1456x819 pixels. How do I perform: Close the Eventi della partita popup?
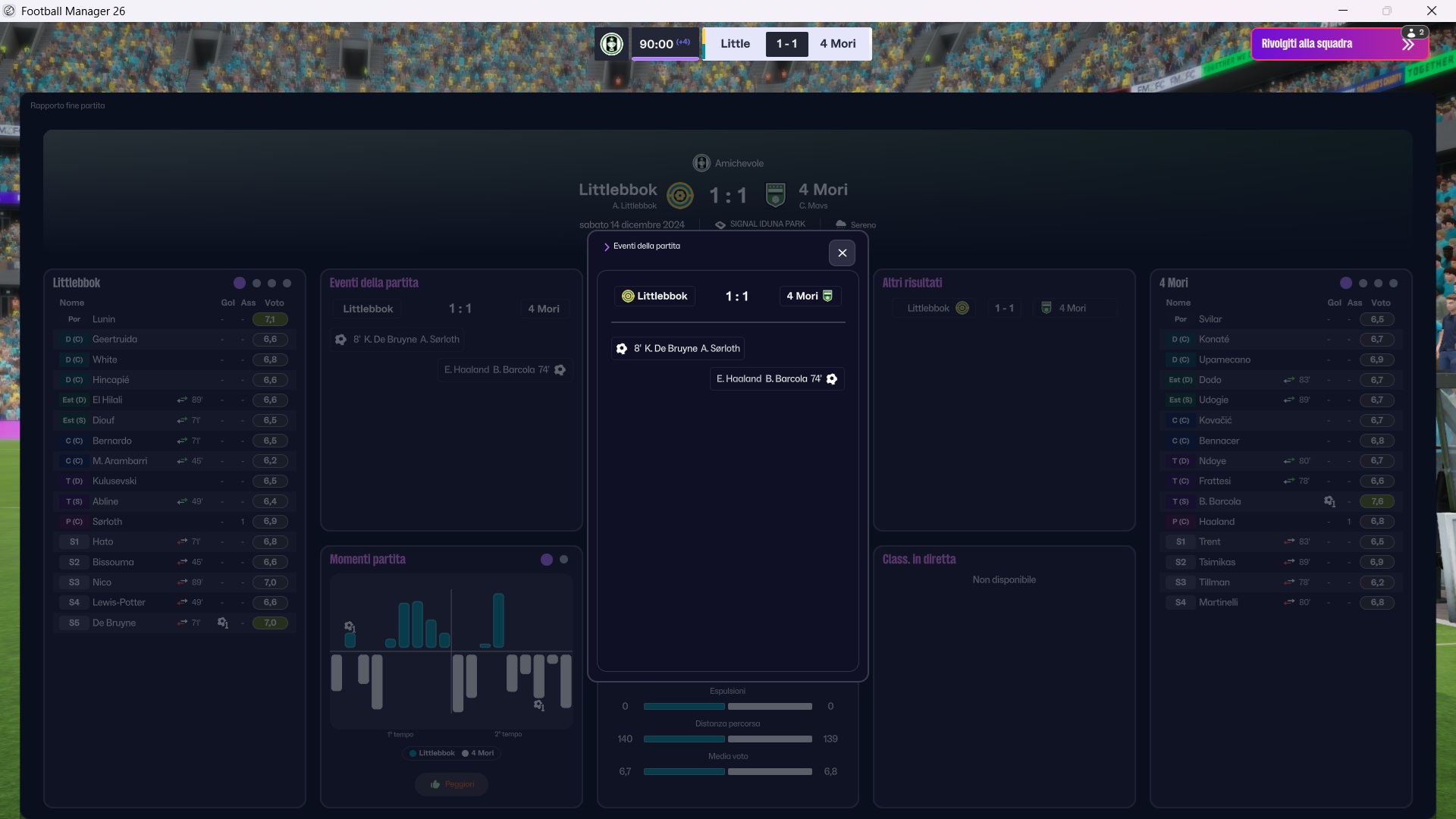pos(842,253)
